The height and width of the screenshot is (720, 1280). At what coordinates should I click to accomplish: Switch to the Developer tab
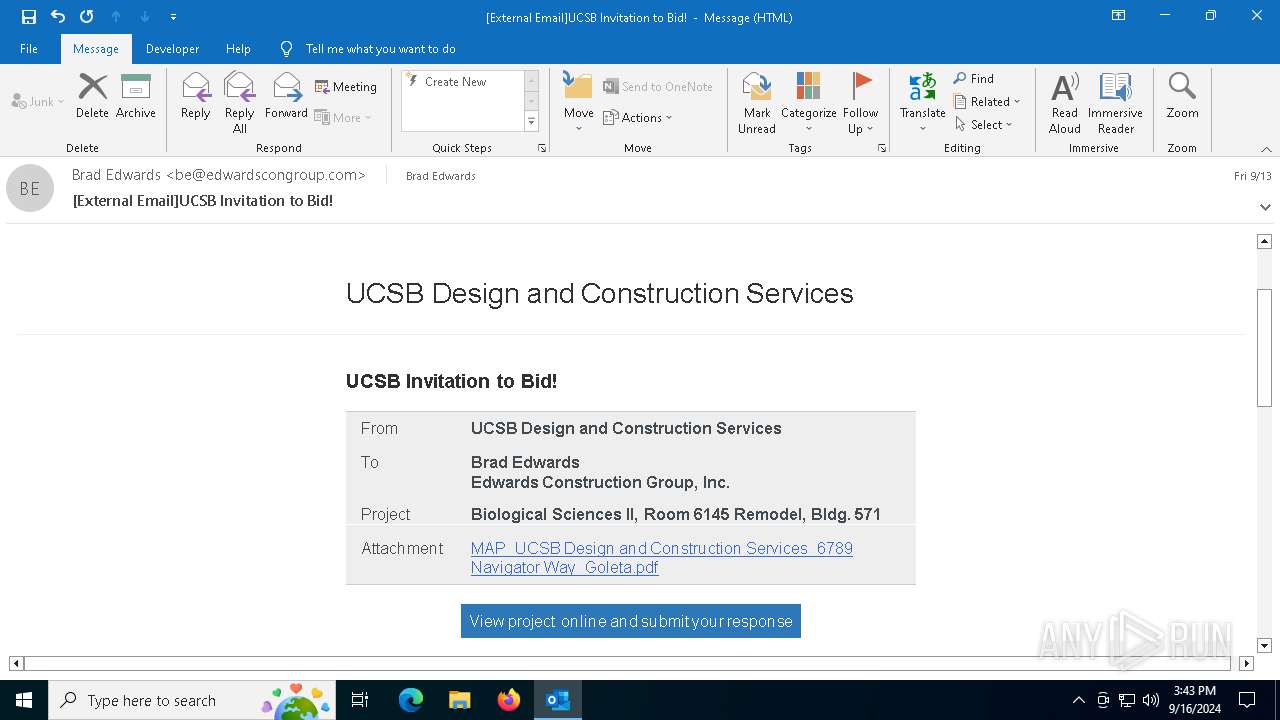(172, 49)
